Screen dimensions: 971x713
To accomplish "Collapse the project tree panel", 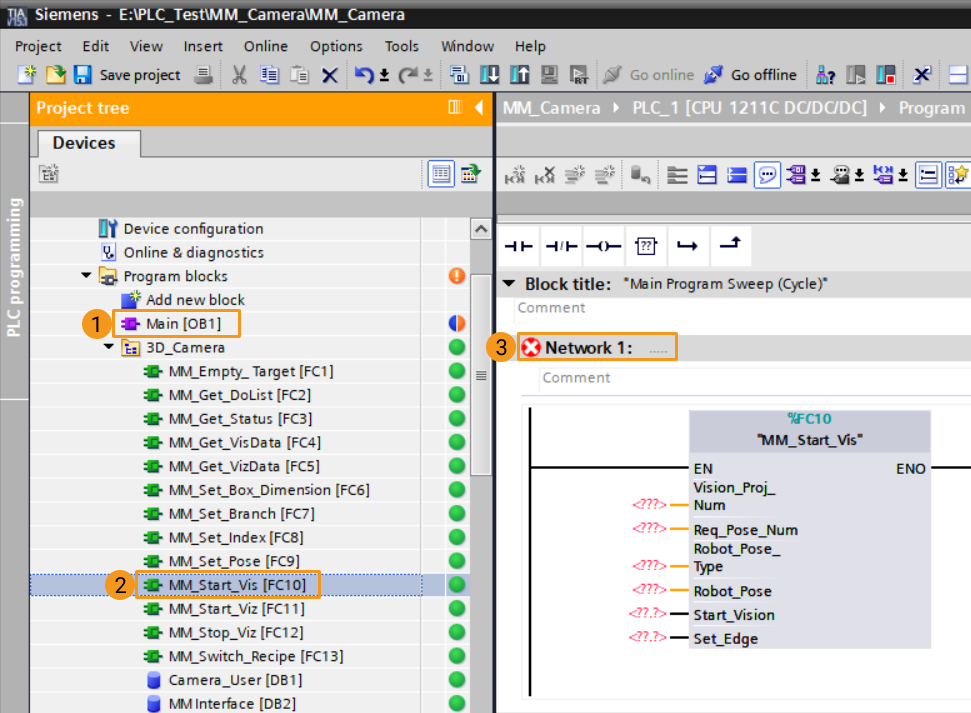I will coord(479,108).
